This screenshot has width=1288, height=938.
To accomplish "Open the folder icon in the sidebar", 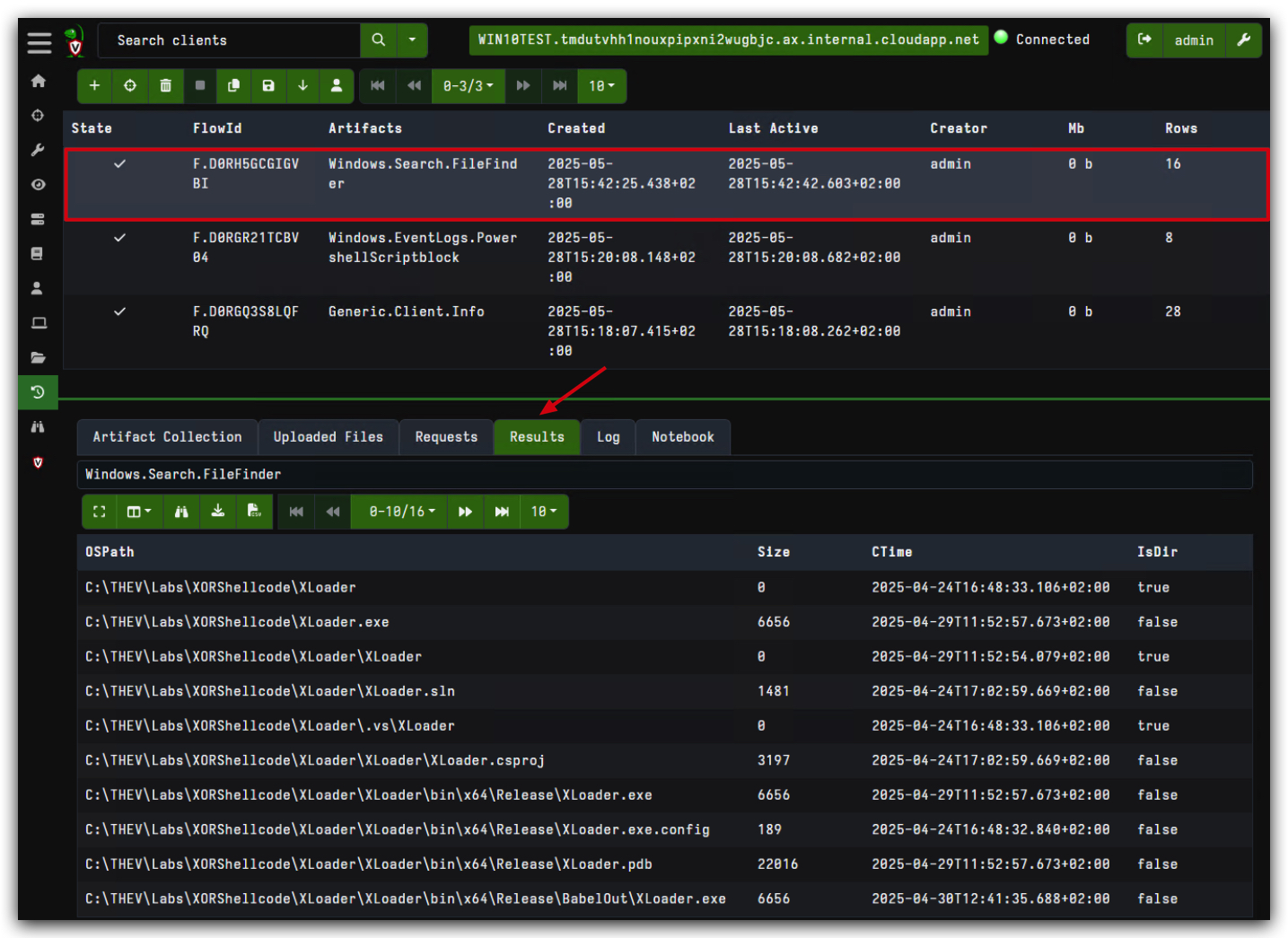I will (x=38, y=357).
